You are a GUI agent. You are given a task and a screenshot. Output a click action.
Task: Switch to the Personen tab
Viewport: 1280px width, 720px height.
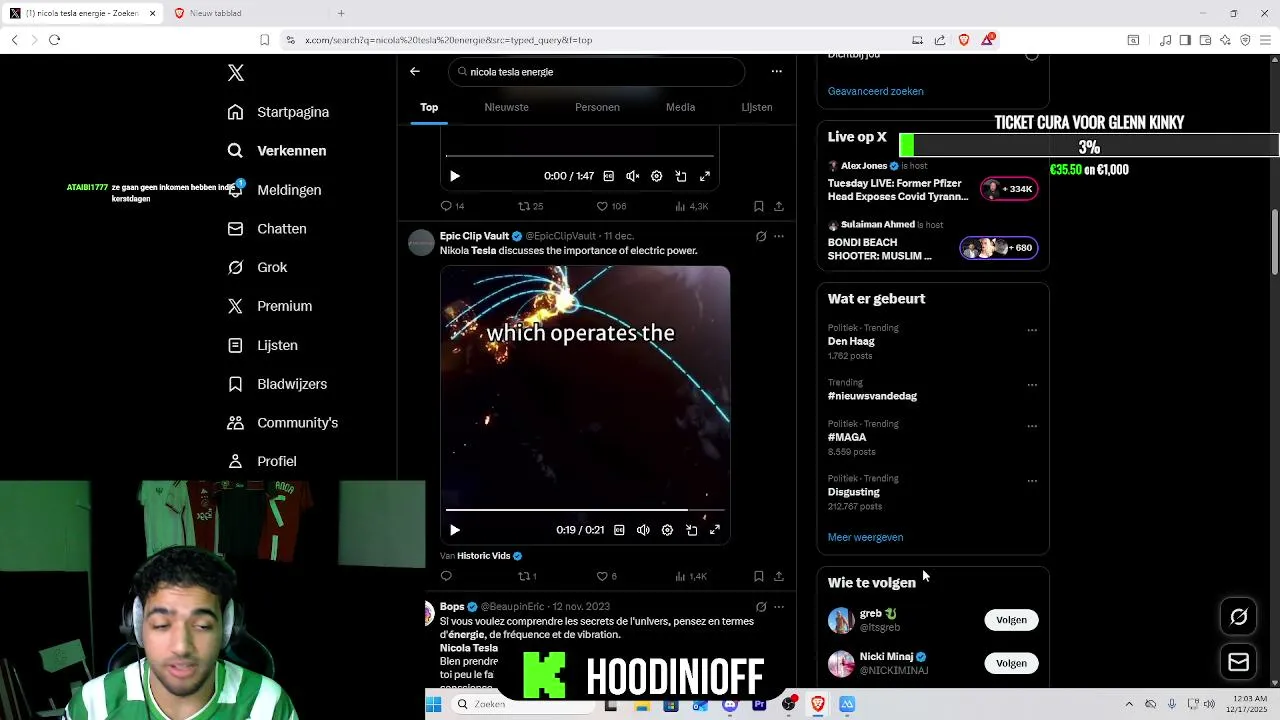click(x=597, y=107)
